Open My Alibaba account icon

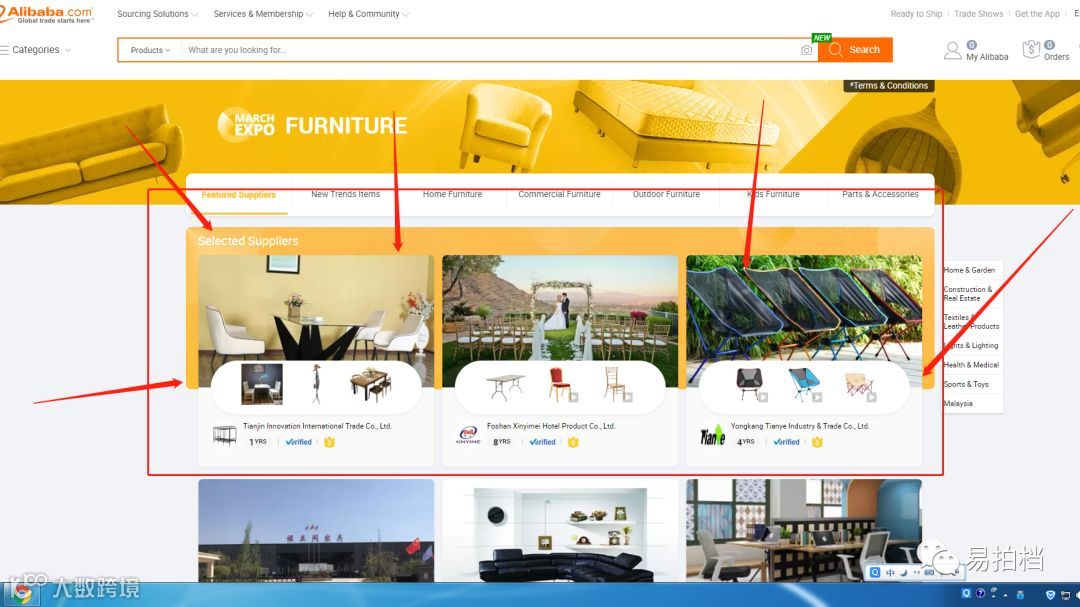pos(953,50)
